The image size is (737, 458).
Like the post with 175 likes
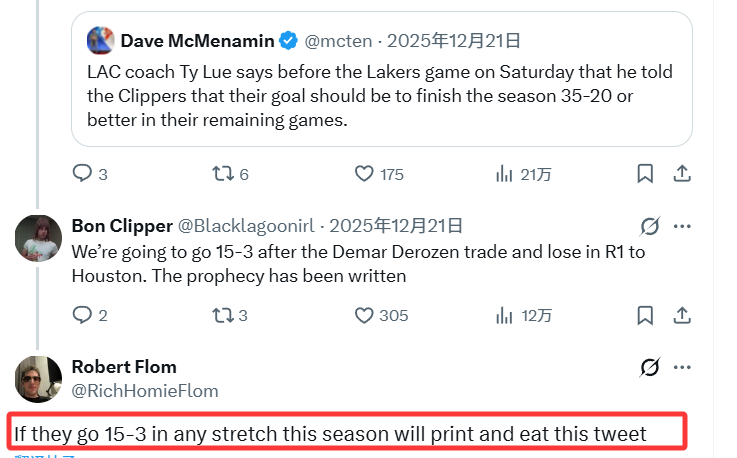[x=365, y=173]
